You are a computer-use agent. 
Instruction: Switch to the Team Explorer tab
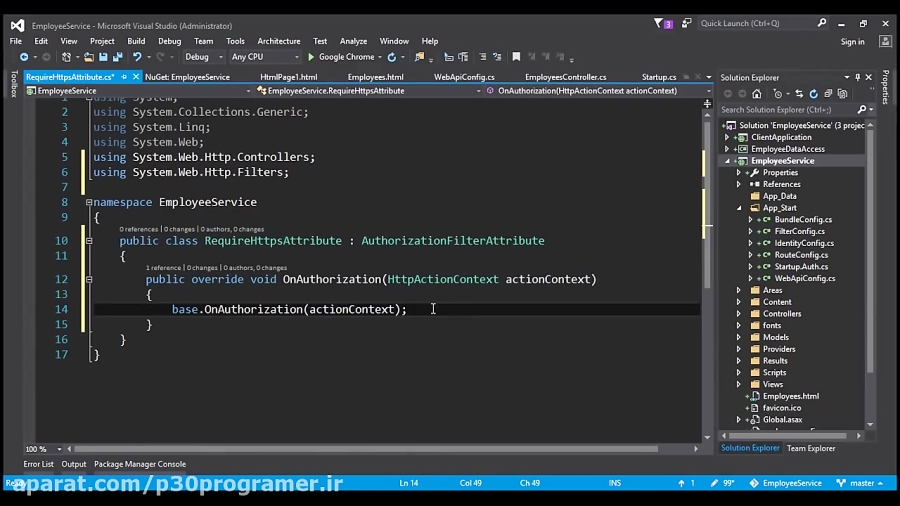811,449
